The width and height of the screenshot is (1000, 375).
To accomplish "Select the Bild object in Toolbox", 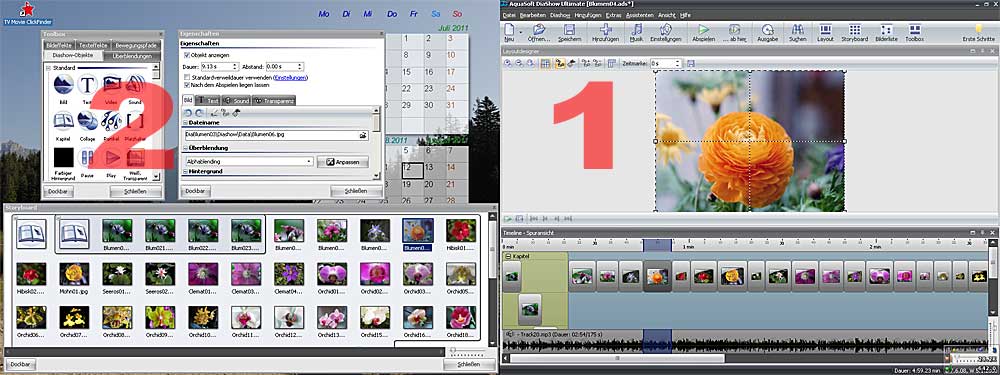I will [64, 85].
